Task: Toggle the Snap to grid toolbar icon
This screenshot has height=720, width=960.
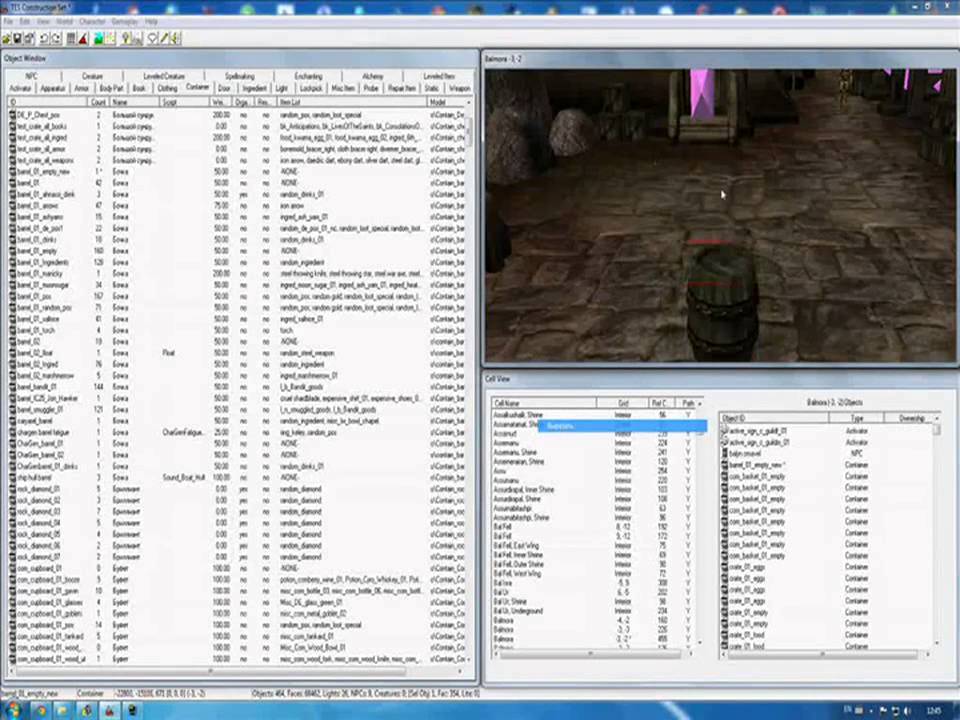Action: 71,39
